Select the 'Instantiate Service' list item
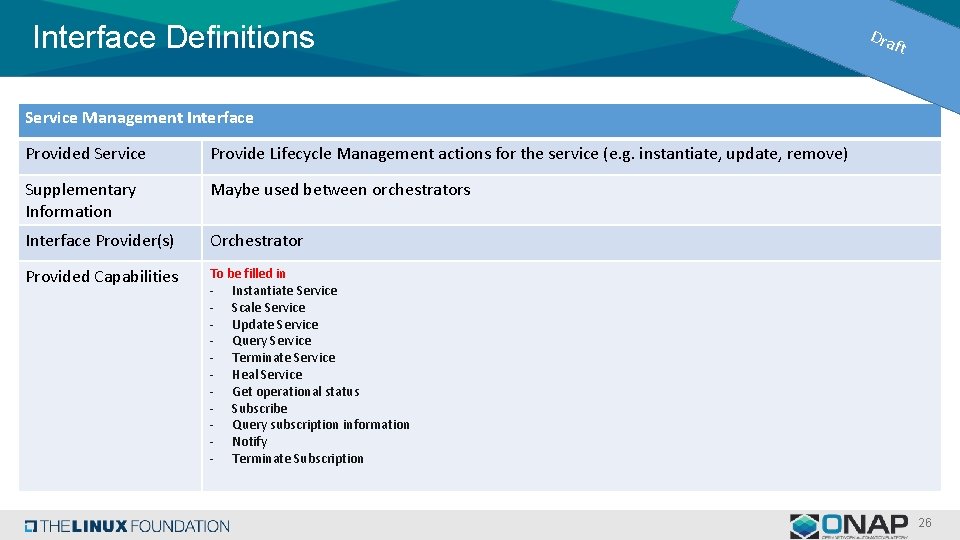960x540 pixels. [285, 291]
